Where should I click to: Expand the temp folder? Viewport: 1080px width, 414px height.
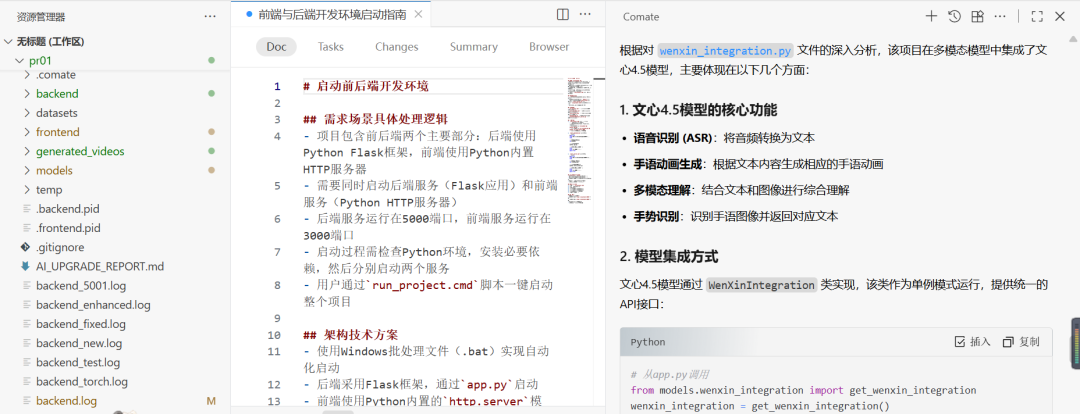pos(27,189)
